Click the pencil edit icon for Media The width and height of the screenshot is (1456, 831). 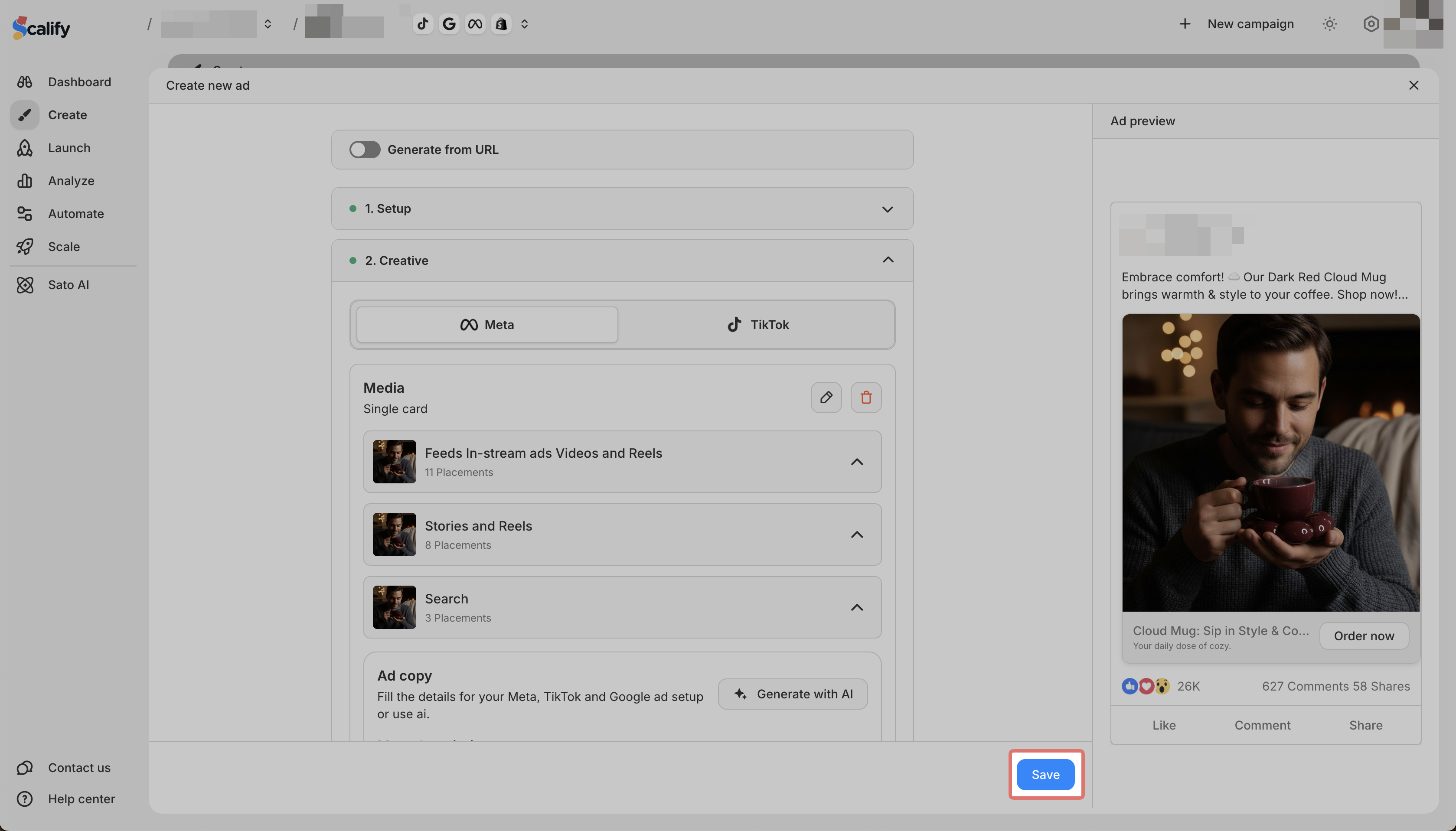coord(826,397)
